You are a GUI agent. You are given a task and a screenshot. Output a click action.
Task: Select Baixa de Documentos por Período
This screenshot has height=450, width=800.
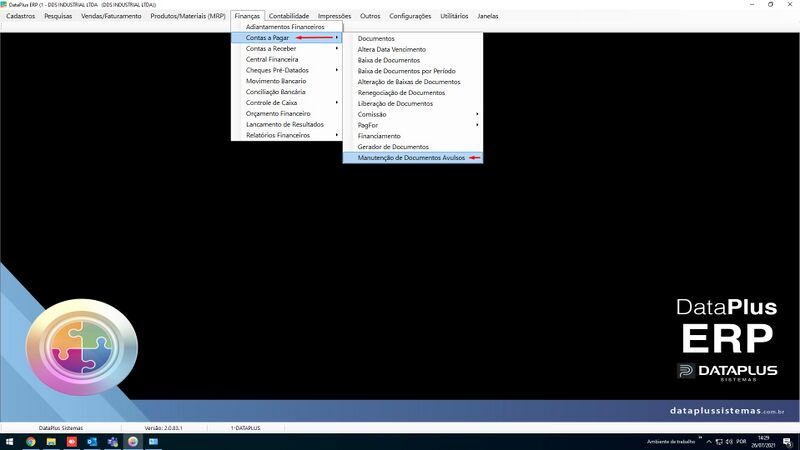pyautogui.click(x=413, y=71)
